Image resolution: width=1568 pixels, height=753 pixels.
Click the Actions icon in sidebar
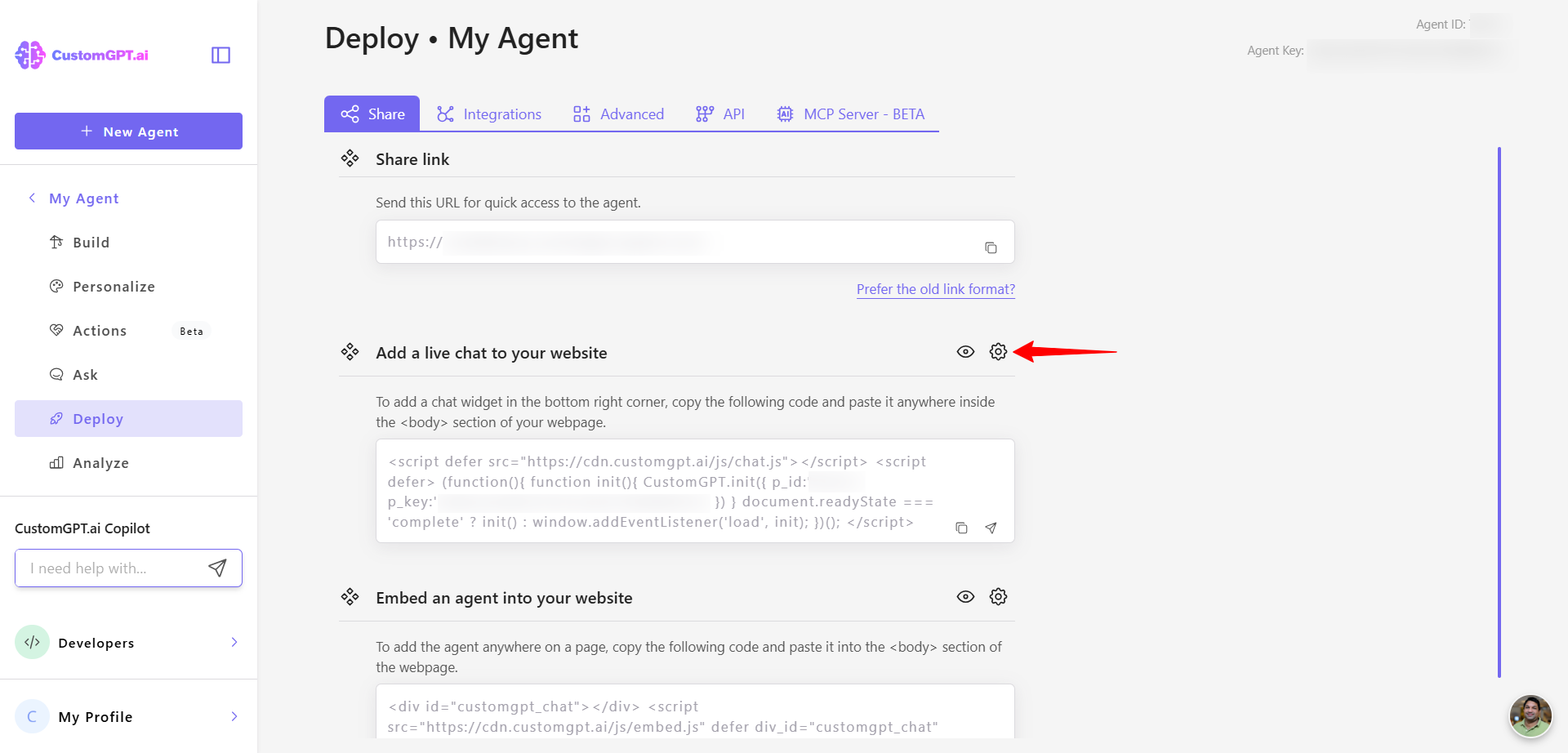coord(56,330)
